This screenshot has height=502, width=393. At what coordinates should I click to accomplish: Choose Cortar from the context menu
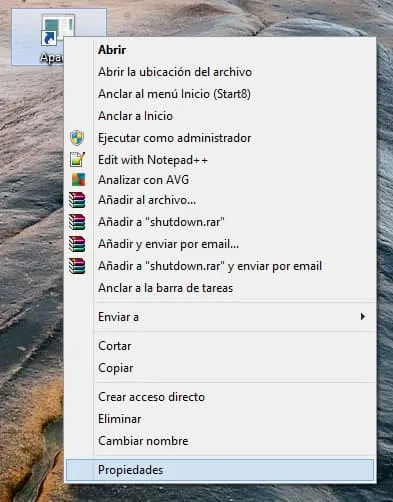pos(220,346)
